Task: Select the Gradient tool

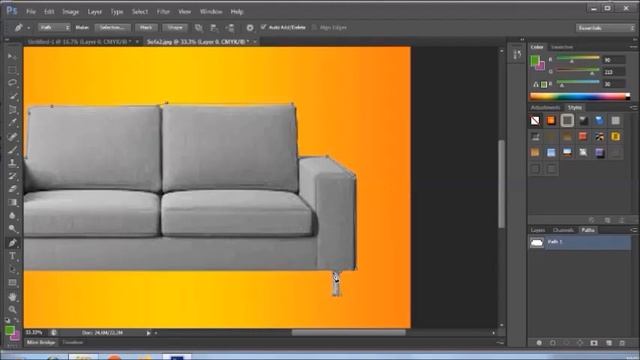Action: 12,202
